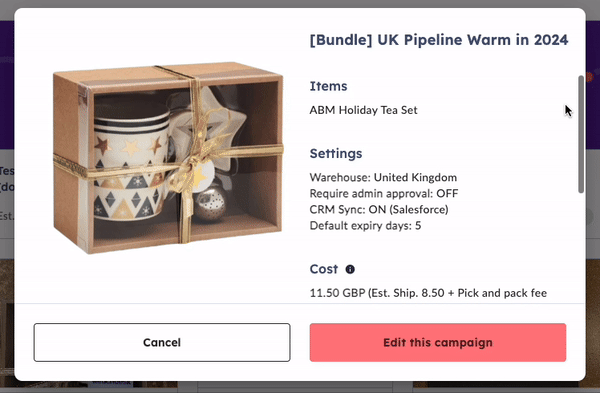Click the Default expiry days: 5 line

(x=365, y=226)
